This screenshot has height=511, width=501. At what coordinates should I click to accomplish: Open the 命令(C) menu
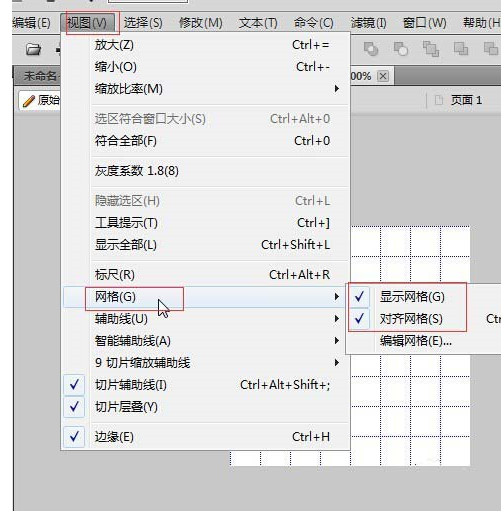(x=313, y=23)
